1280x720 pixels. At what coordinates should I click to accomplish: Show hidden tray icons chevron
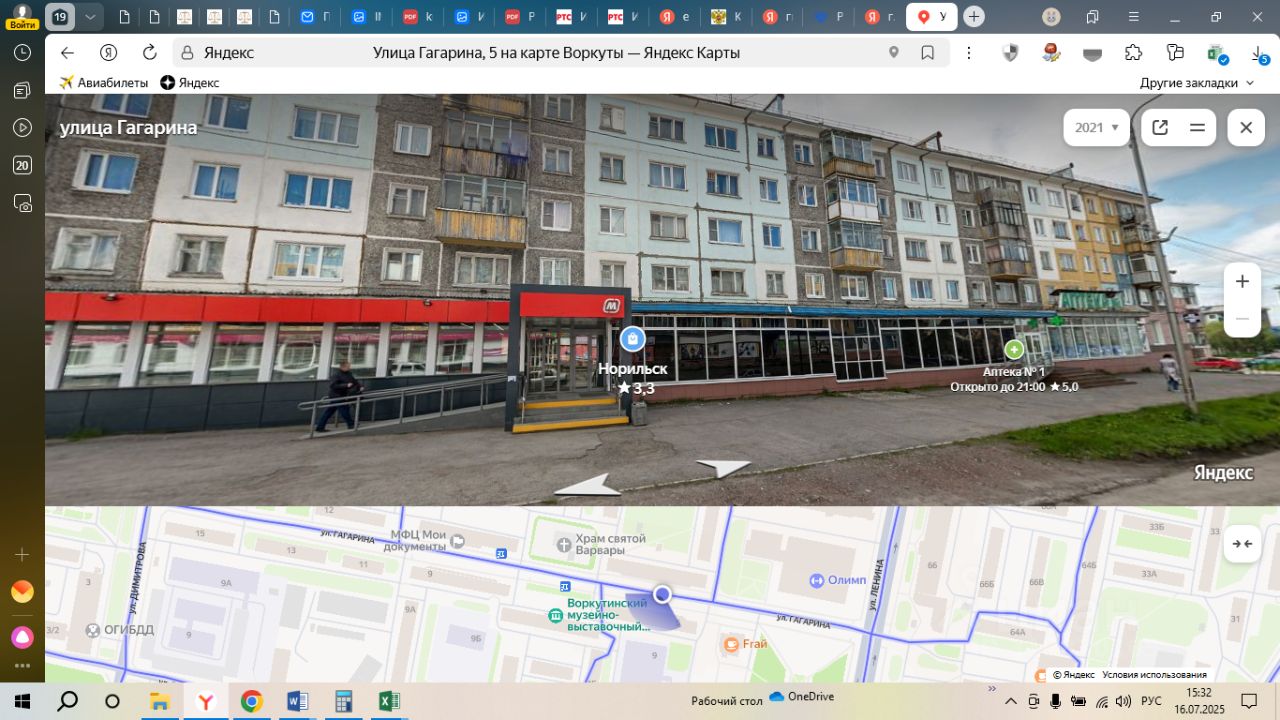point(1011,701)
